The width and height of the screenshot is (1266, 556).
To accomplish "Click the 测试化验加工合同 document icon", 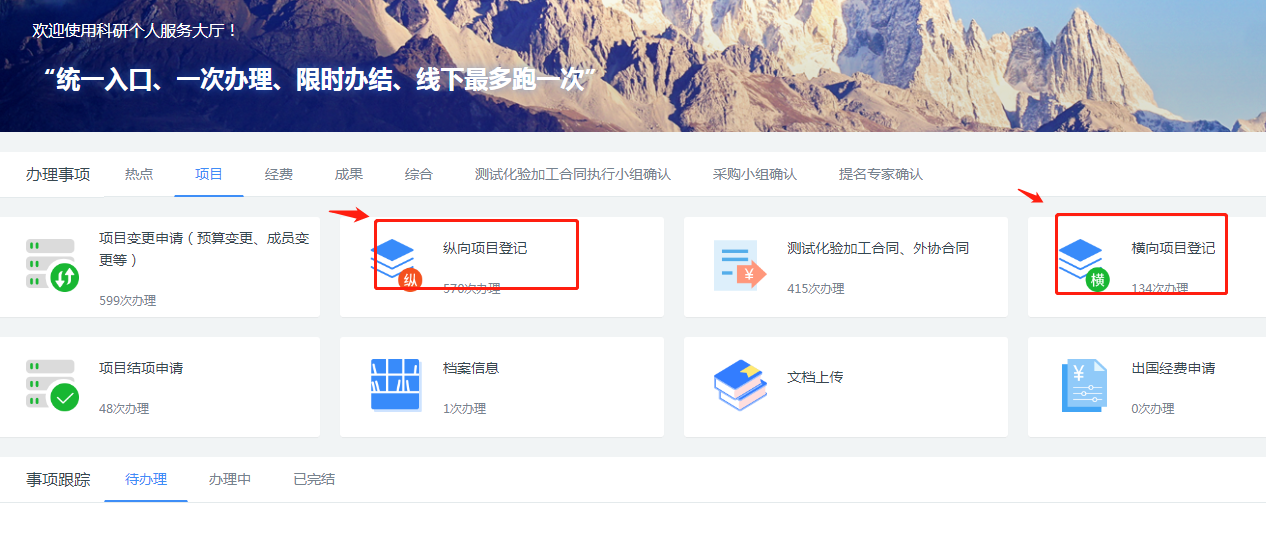I will [x=739, y=266].
